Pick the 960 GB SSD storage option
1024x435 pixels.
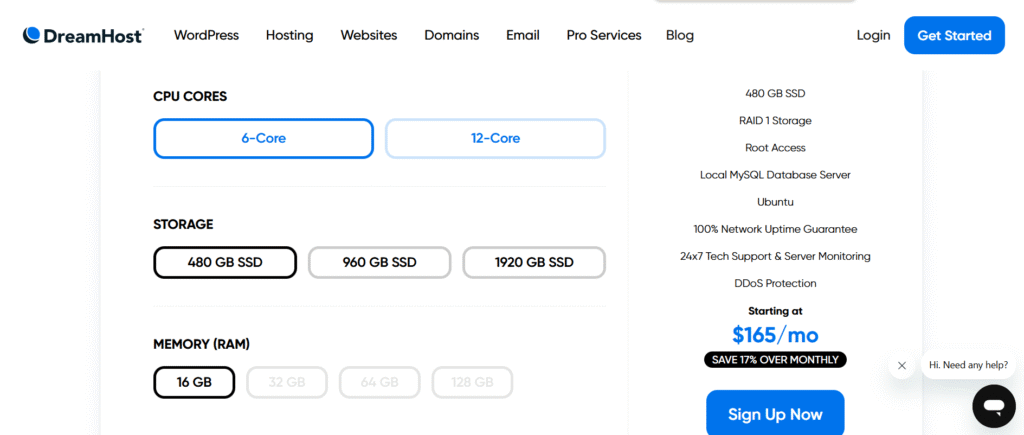(379, 262)
